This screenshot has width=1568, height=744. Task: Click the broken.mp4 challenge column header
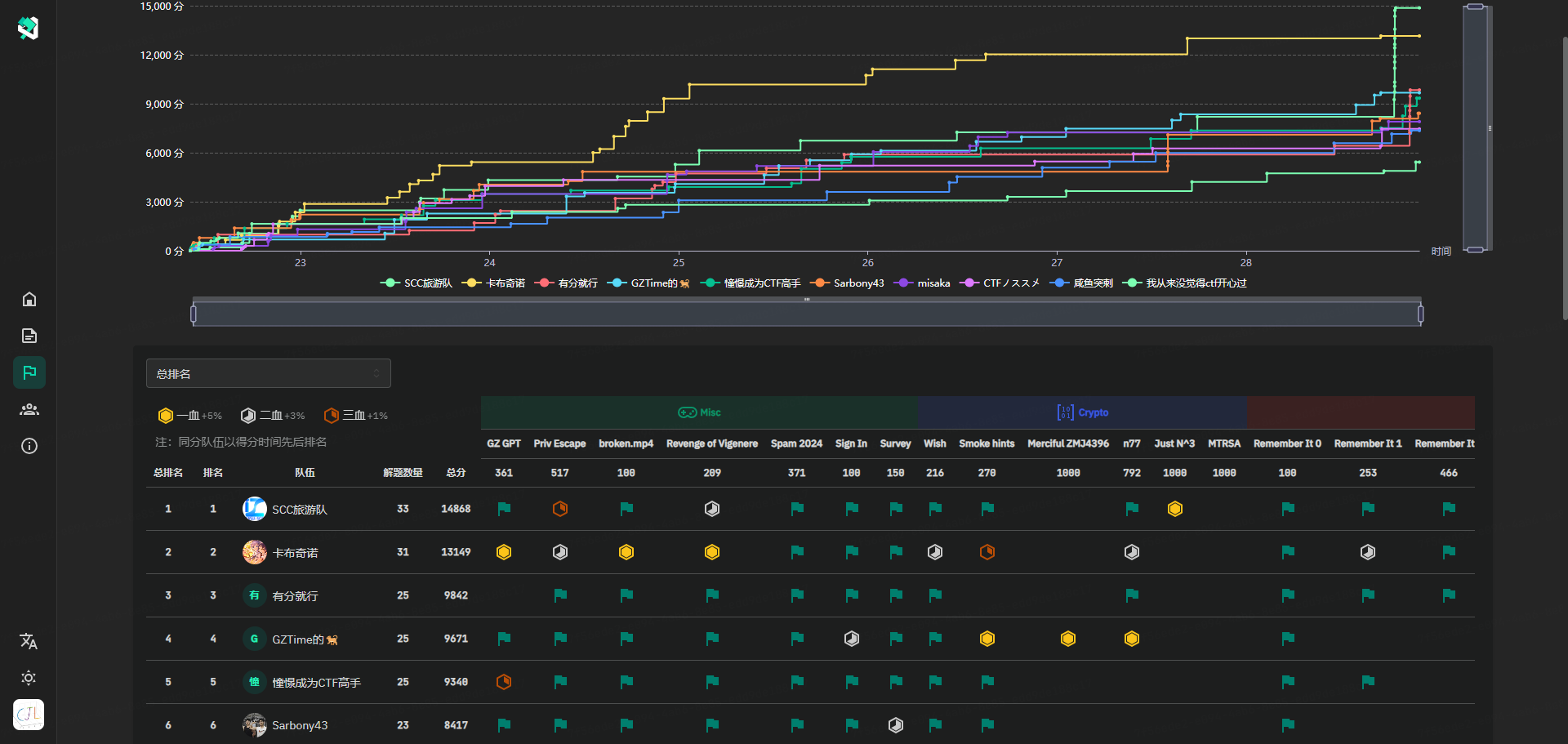tap(626, 443)
